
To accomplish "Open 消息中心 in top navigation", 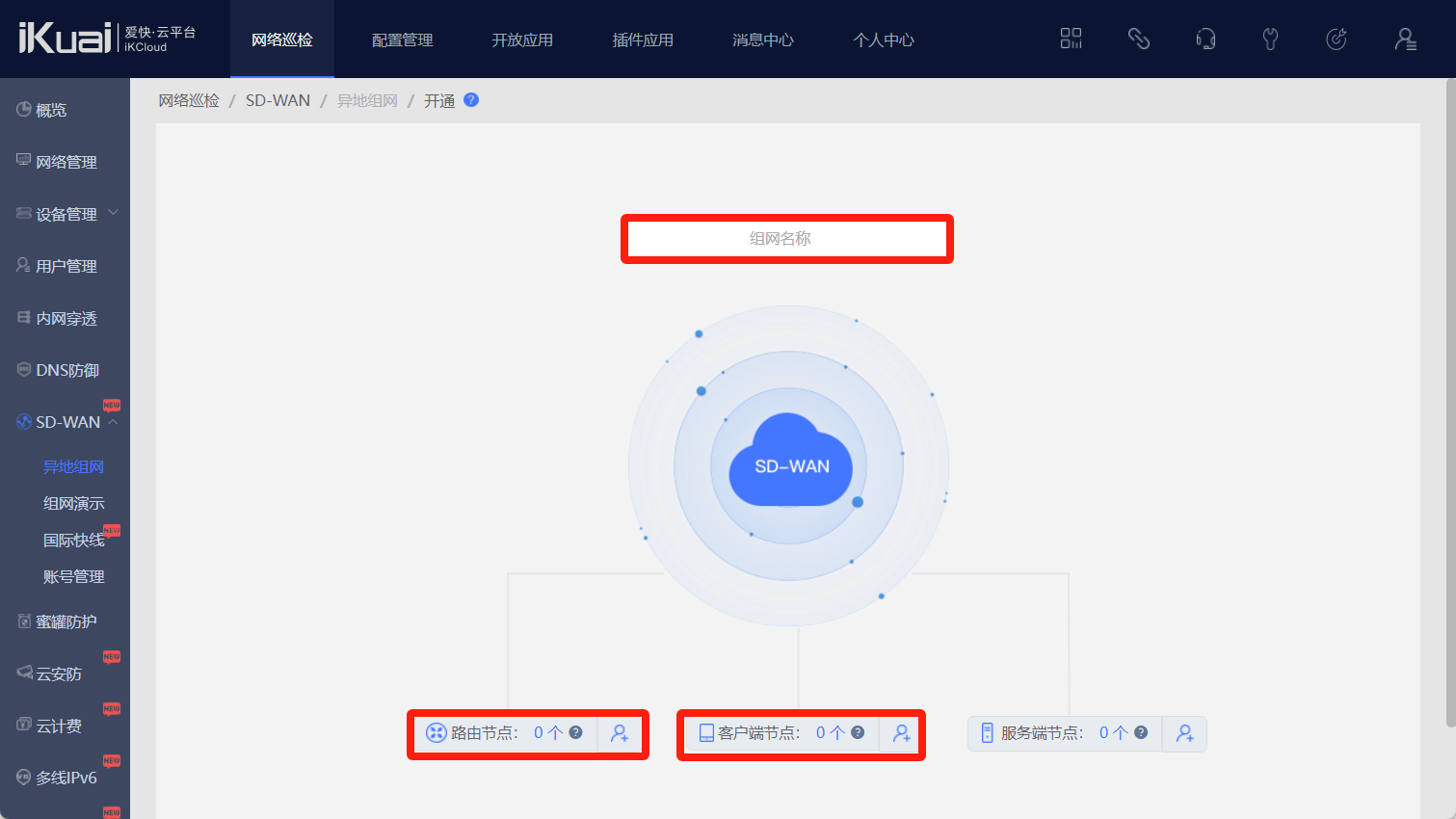I will (762, 40).
